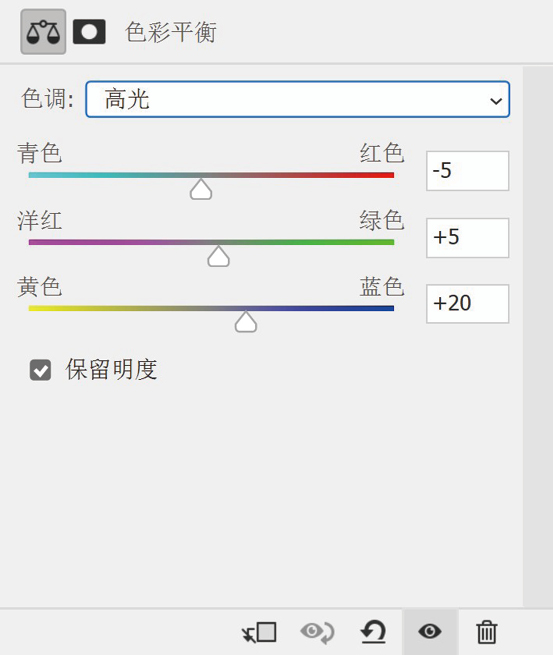Image resolution: width=553 pixels, height=655 pixels.
Task: Delete adjustment with the trash icon
Action: 487,632
